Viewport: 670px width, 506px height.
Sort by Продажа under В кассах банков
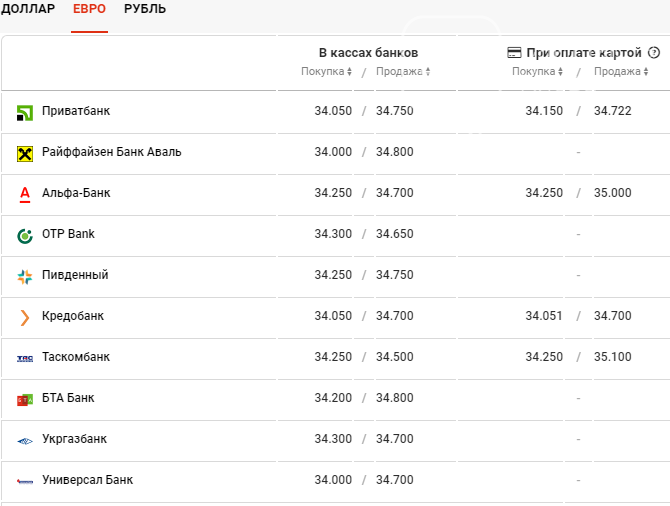pyautogui.click(x=403, y=71)
